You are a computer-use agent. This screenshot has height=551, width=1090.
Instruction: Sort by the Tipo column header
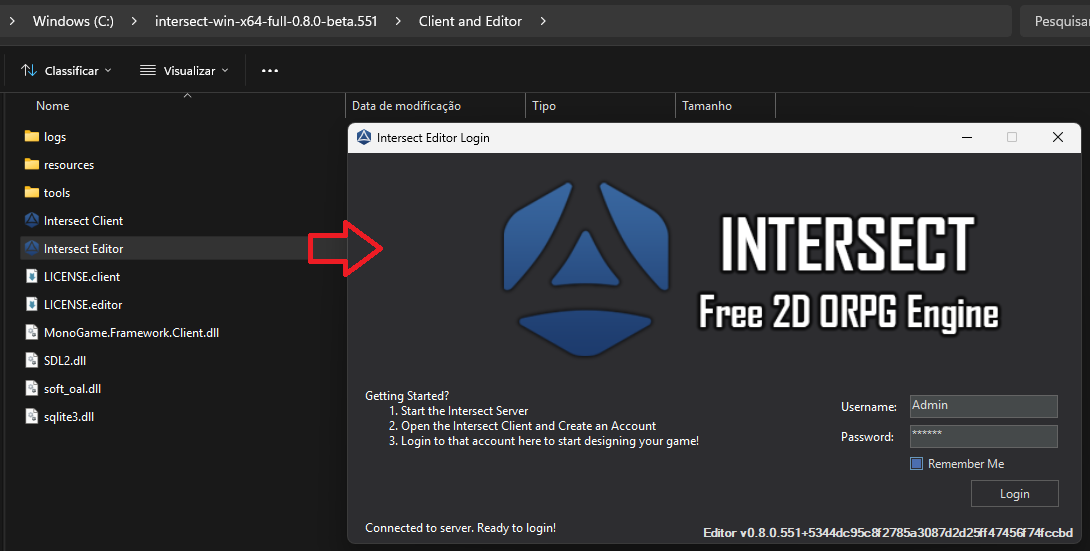544,106
